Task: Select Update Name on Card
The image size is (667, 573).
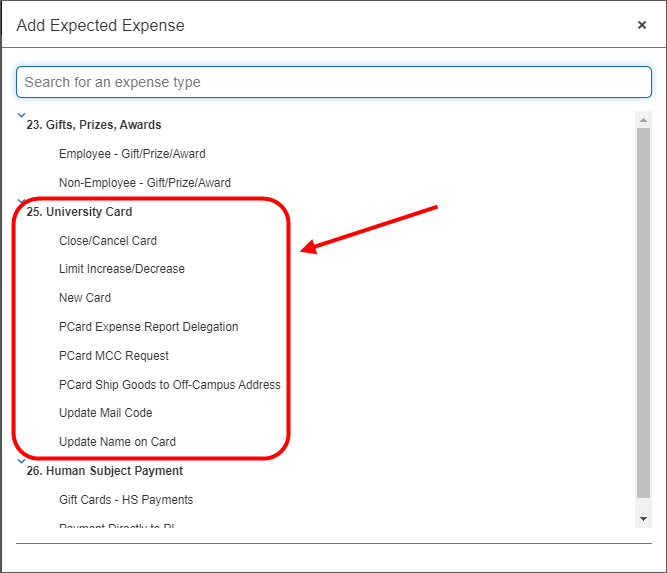Action: 117,442
